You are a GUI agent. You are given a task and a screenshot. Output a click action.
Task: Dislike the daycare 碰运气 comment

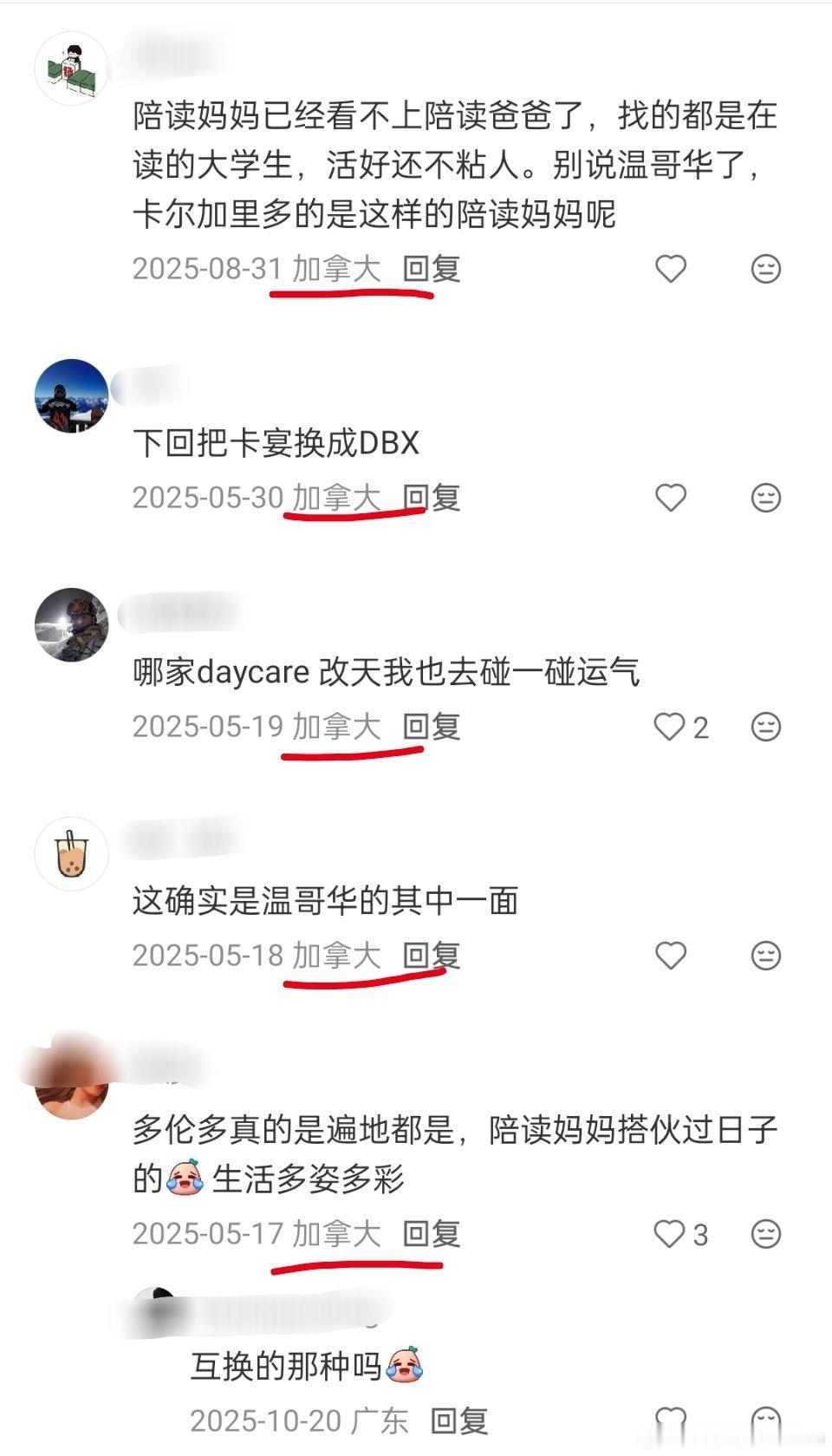(766, 727)
